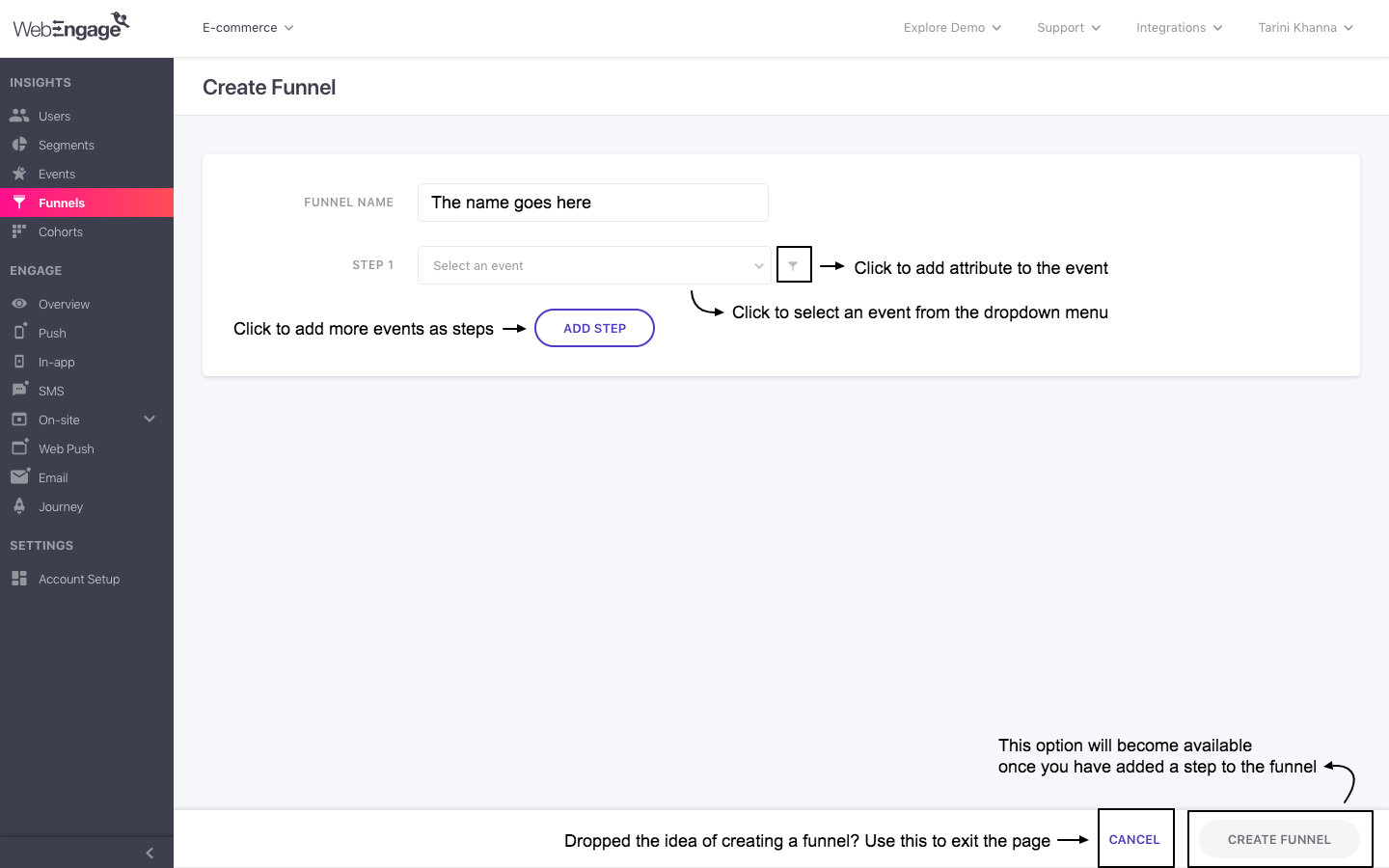Click the Email channel icon

tap(20, 476)
